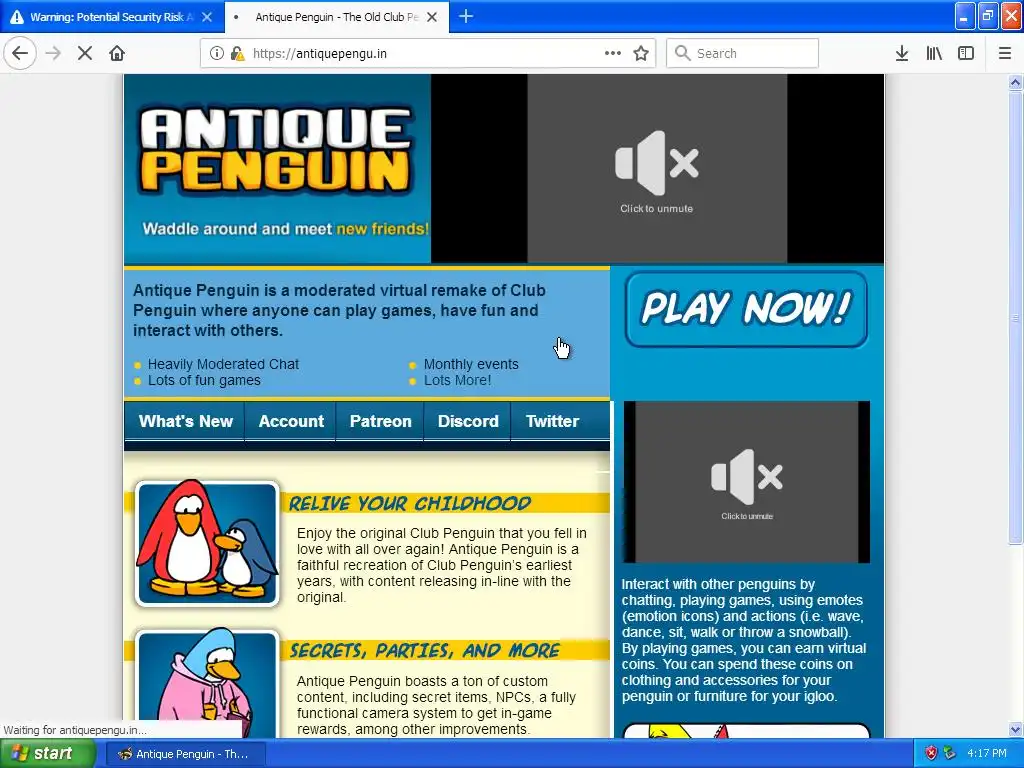1024x768 pixels.
Task: Open page actions three-dot menu
Action: pyautogui.click(x=613, y=53)
